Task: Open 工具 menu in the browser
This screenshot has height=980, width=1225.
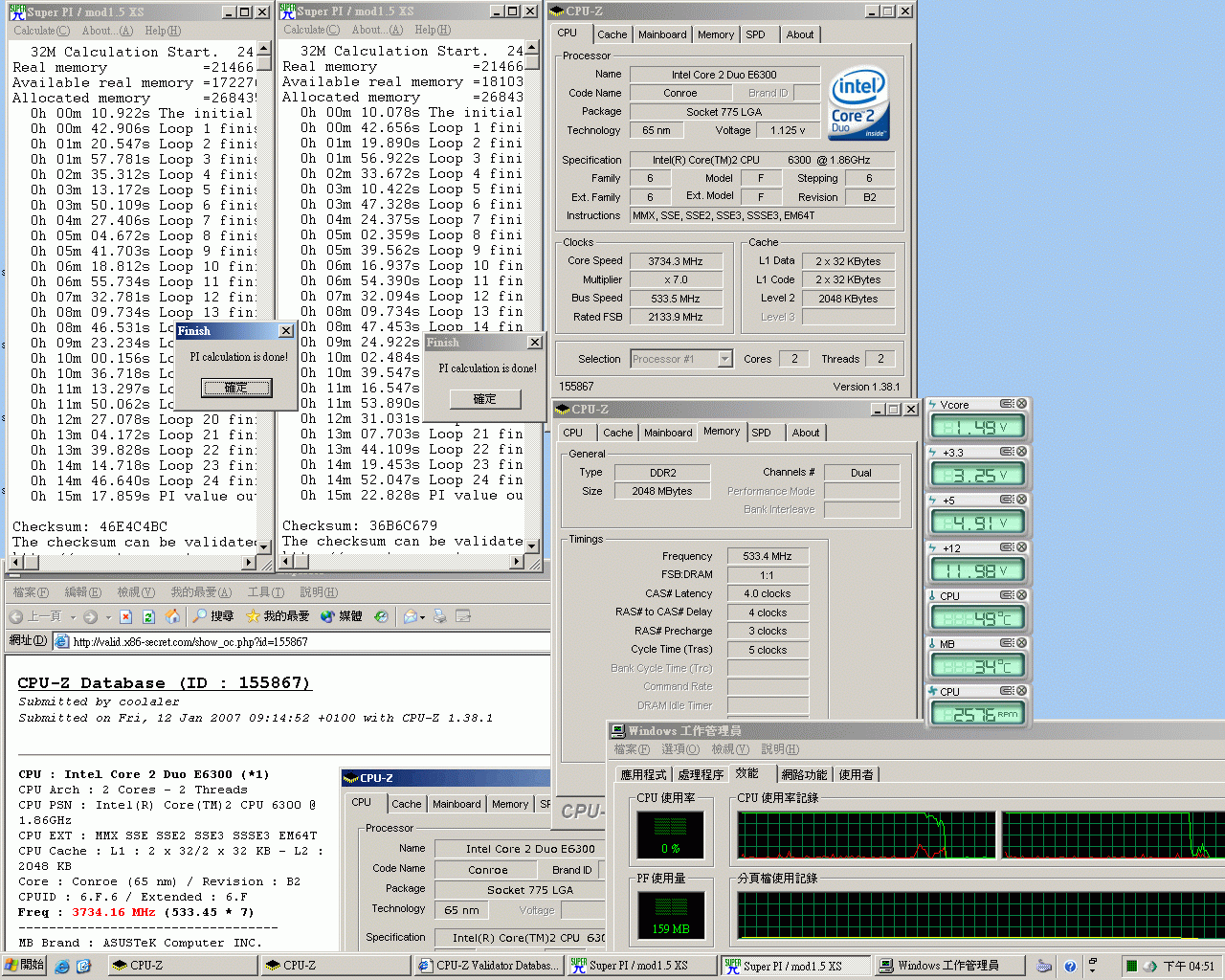Action: (265, 592)
